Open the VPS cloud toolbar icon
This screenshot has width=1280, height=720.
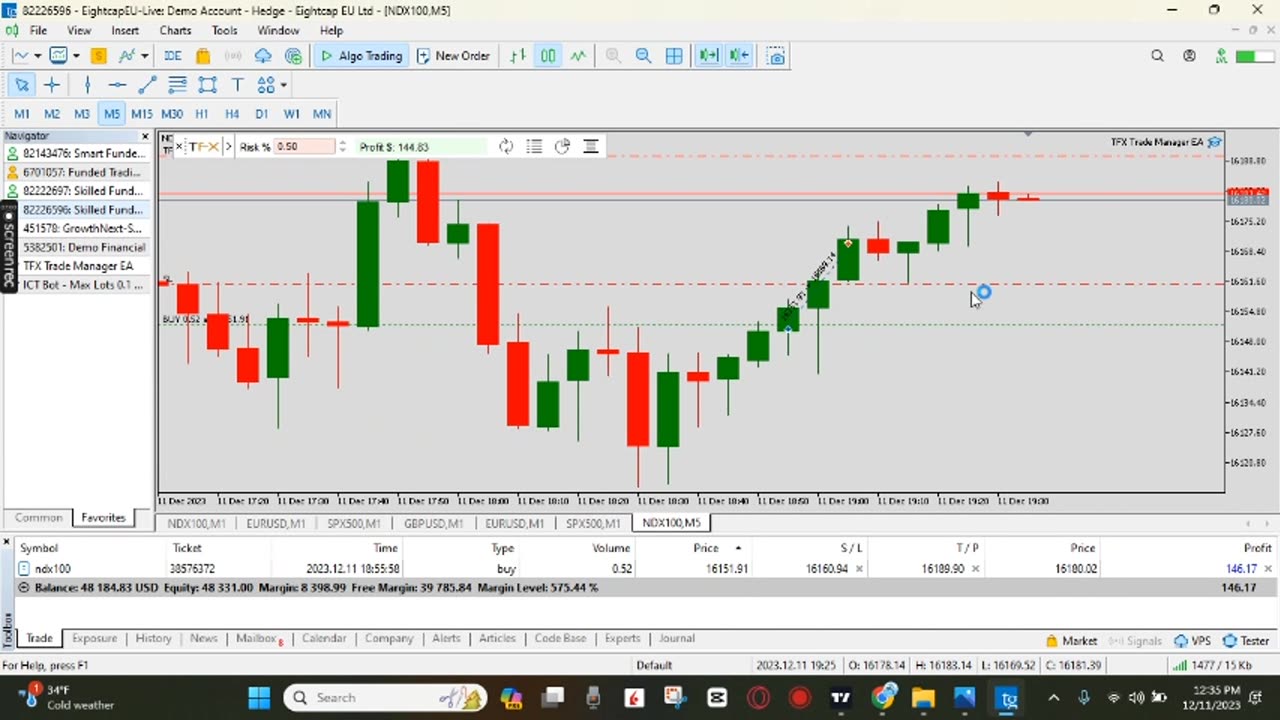tap(263, 56)
